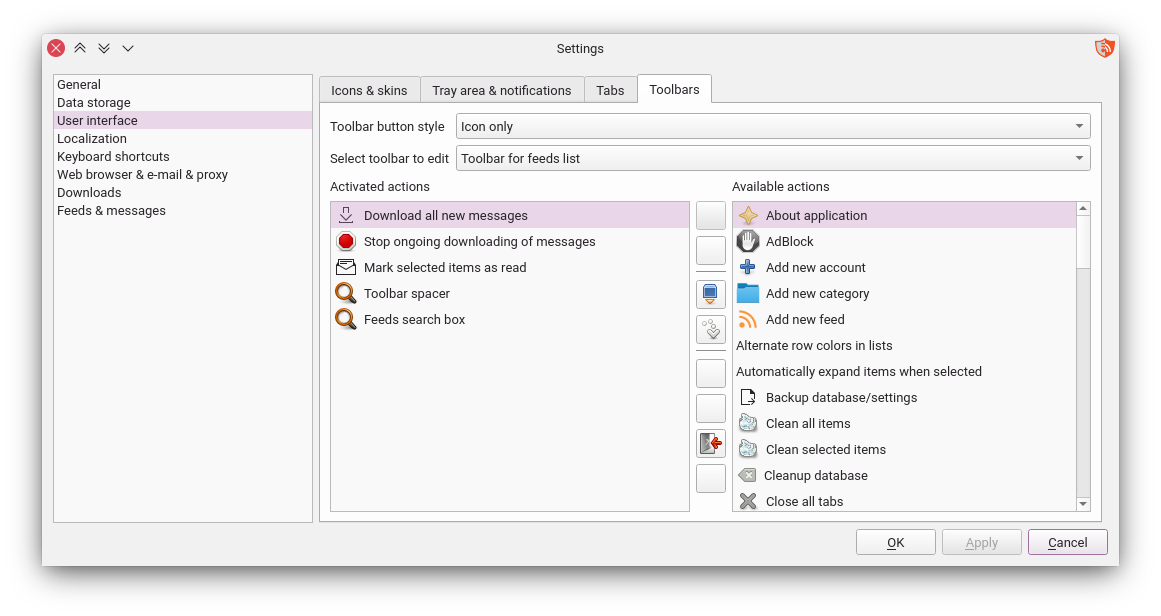Open the Toolbar button style dropdown
1161x616 pixels.
pos(773,127)
